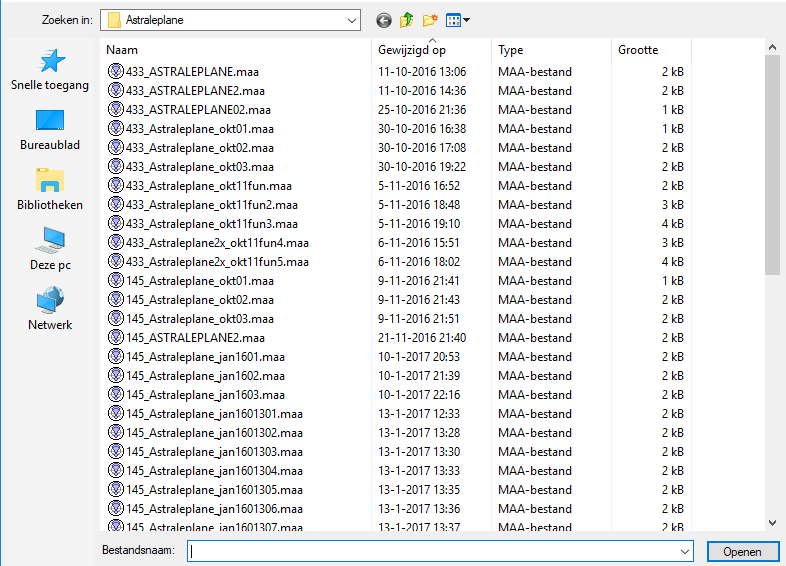The image size is (786, 566).
Task: Go up one folder level
Action: pyautogui.click(x=407, y=20)
